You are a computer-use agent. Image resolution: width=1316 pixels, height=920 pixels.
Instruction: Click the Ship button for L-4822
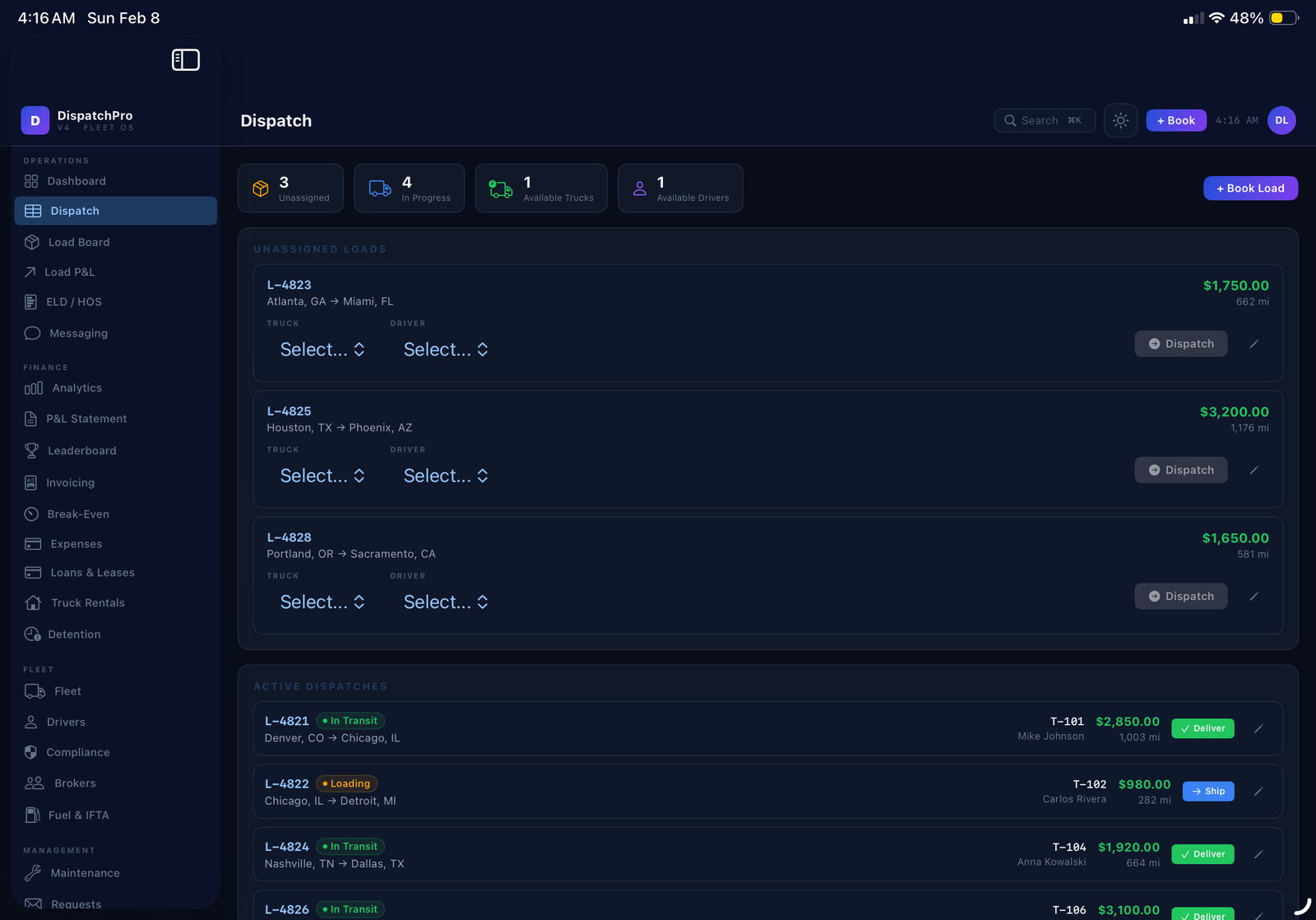[x=1207, y=792]
